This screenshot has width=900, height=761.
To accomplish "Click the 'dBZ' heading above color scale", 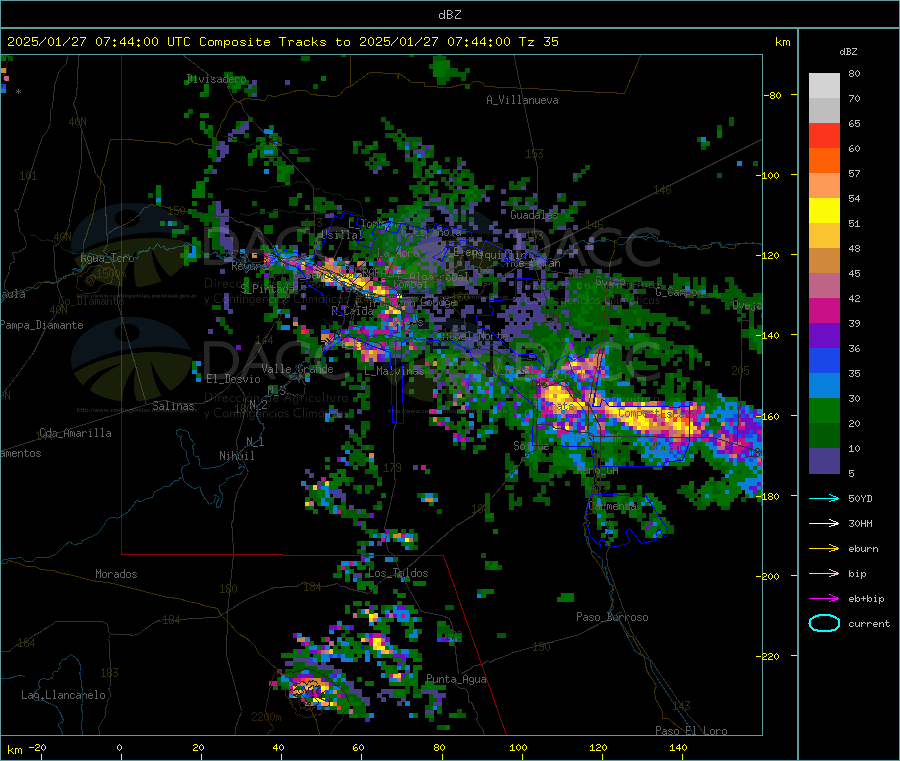I will click(x=848, y=52).
